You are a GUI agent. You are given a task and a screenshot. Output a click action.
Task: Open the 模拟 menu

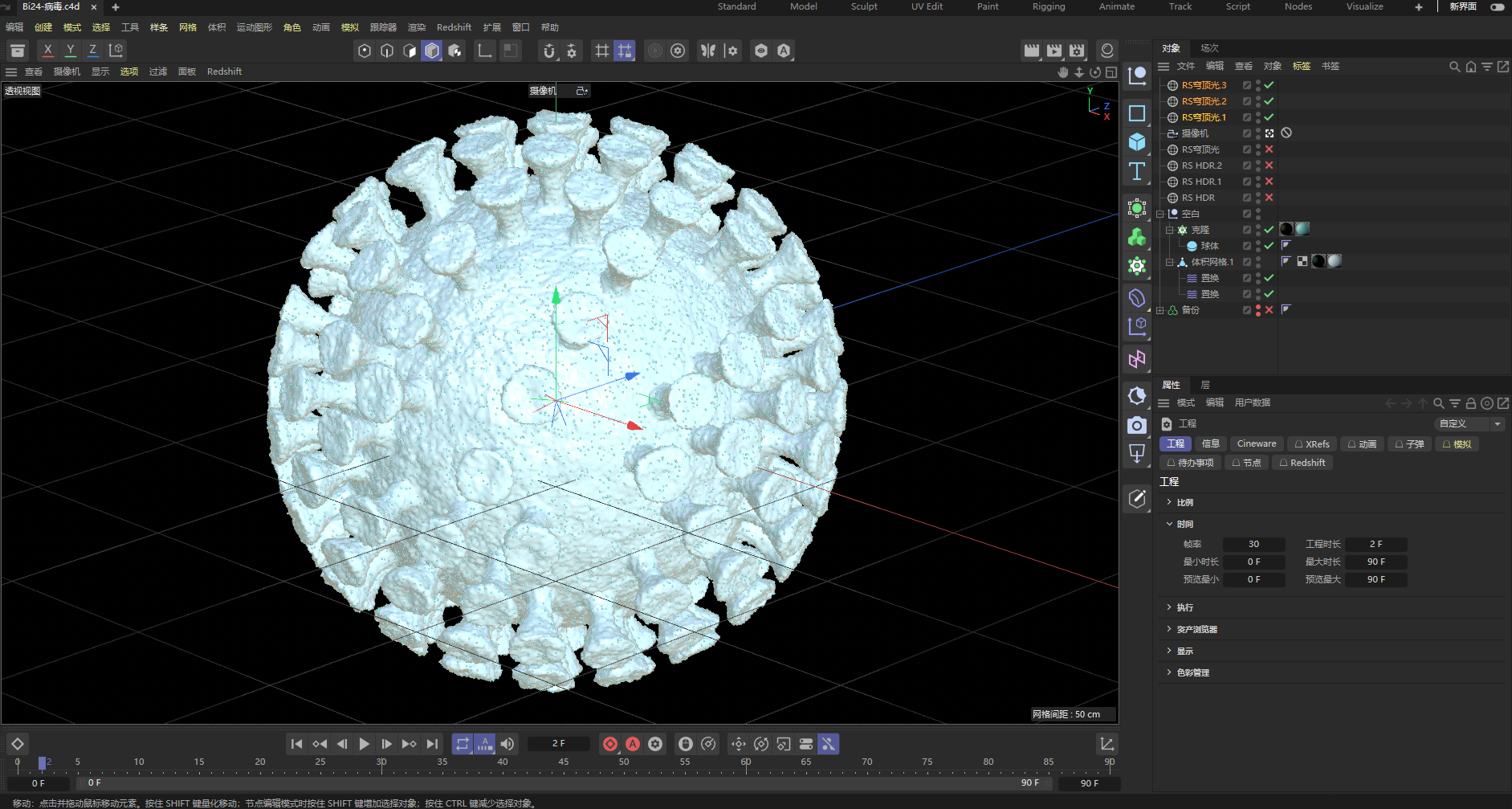coord(349,27)
